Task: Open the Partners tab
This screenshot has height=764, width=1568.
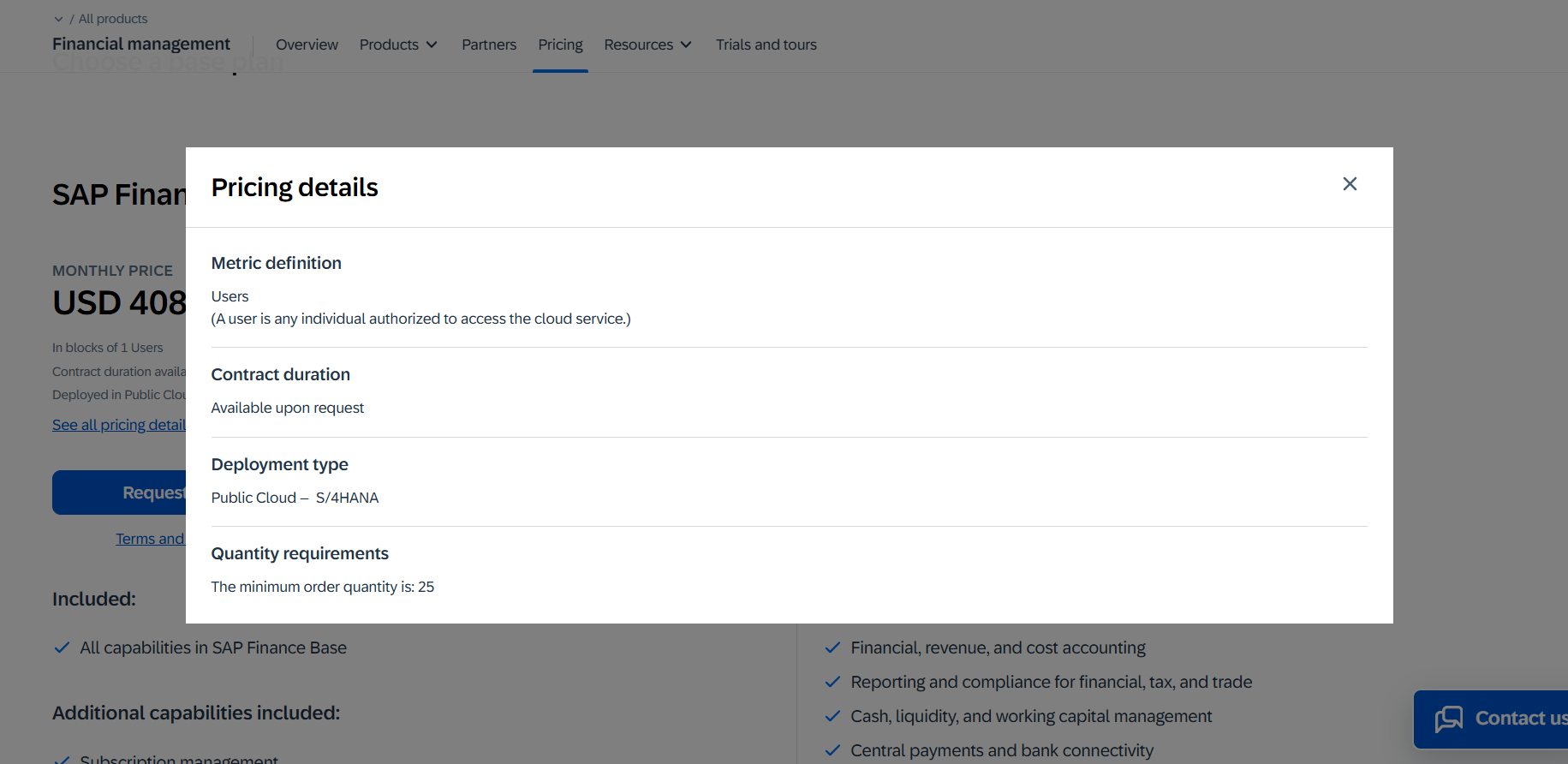Action: click(x=489, y=45)
